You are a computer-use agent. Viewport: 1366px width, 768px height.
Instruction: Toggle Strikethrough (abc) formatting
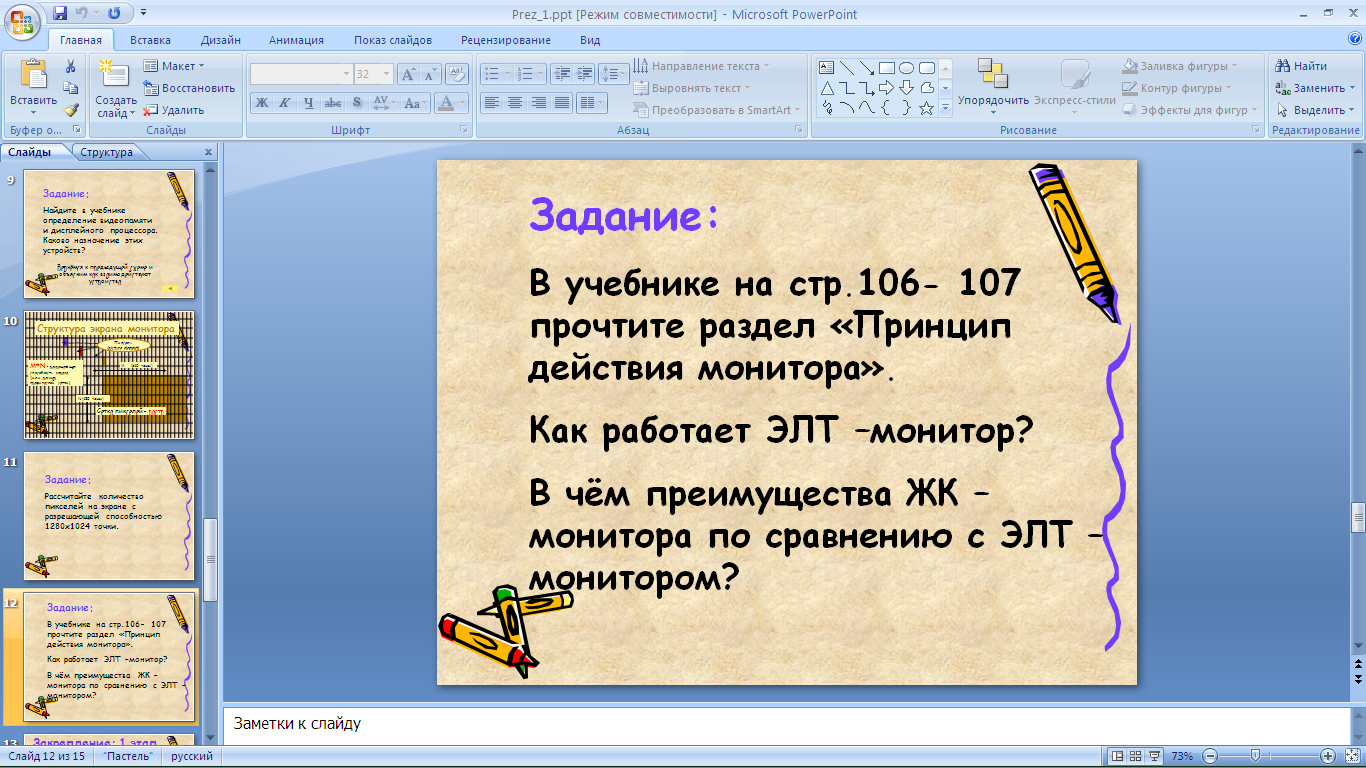tap(333, 103)
